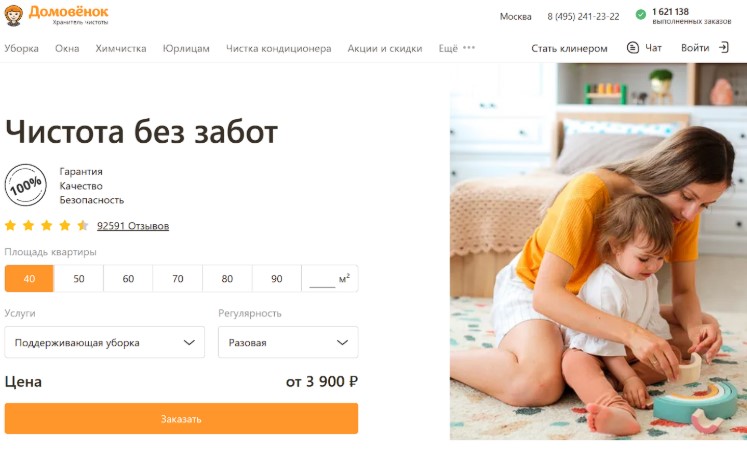Click the Стать клинером link
747x453 pixels.
[569, 48]
